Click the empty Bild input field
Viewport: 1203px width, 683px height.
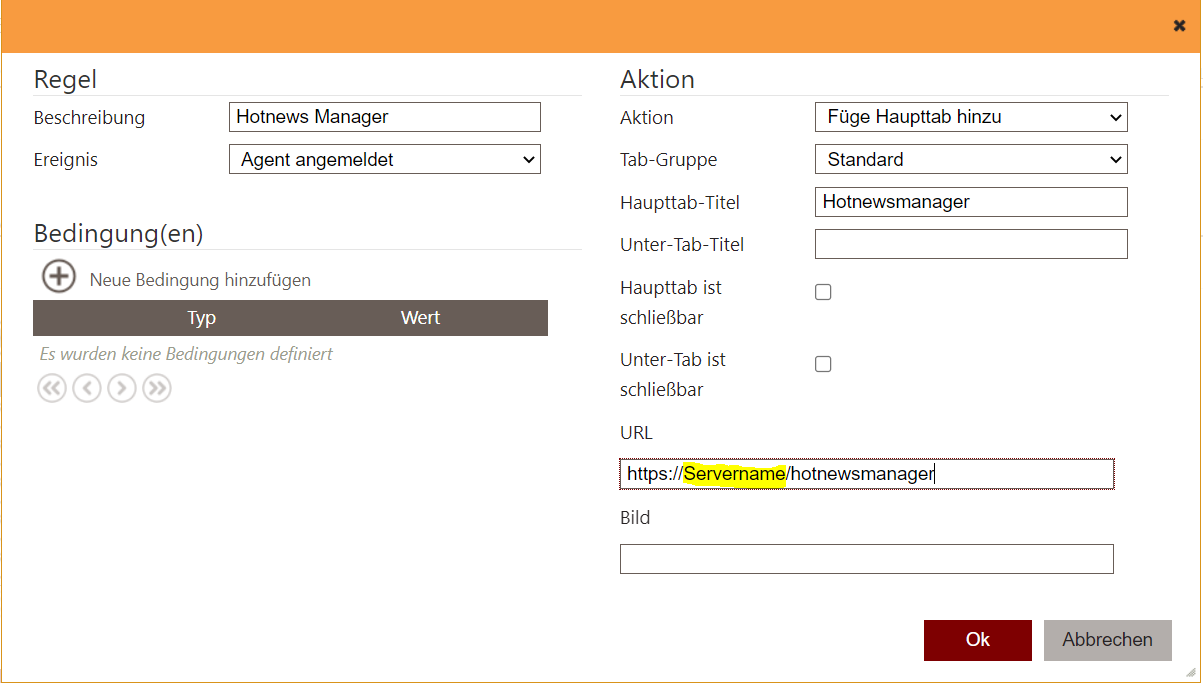[x=866, y=559]
